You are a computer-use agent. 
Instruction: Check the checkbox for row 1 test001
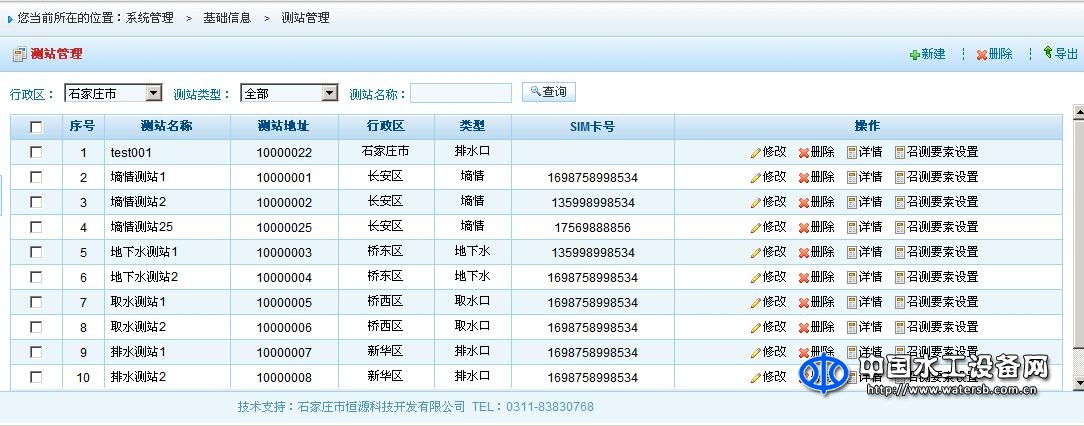[x=36, y=152]
